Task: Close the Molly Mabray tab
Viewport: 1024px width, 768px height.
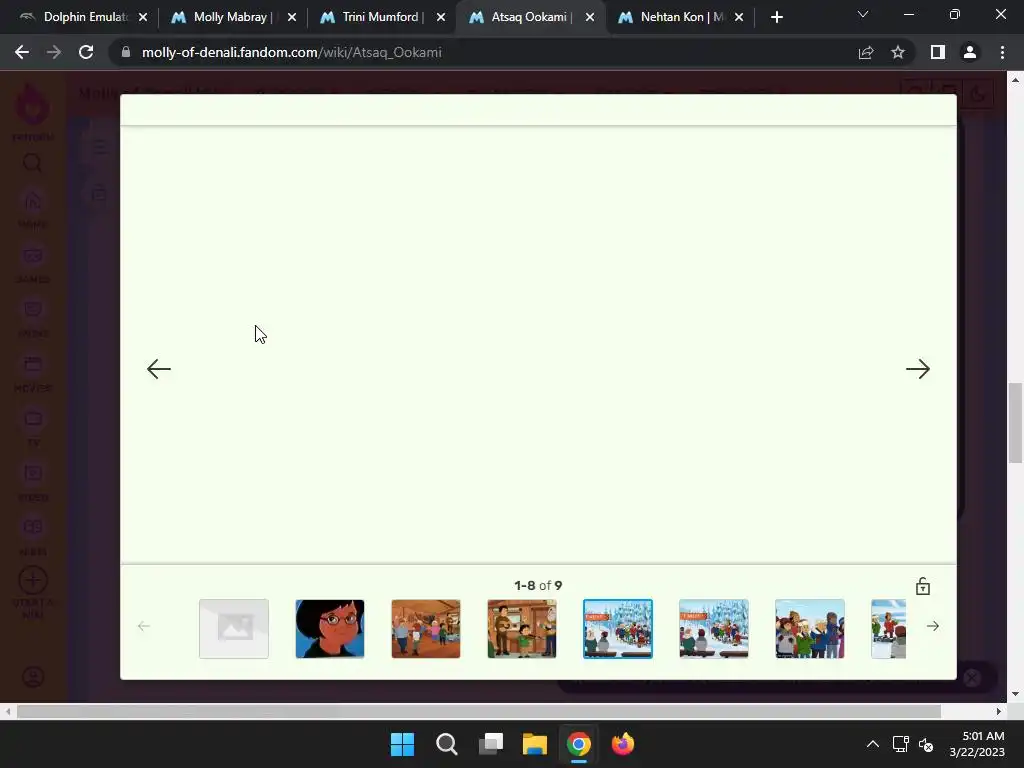Action: tap(292, 17)
